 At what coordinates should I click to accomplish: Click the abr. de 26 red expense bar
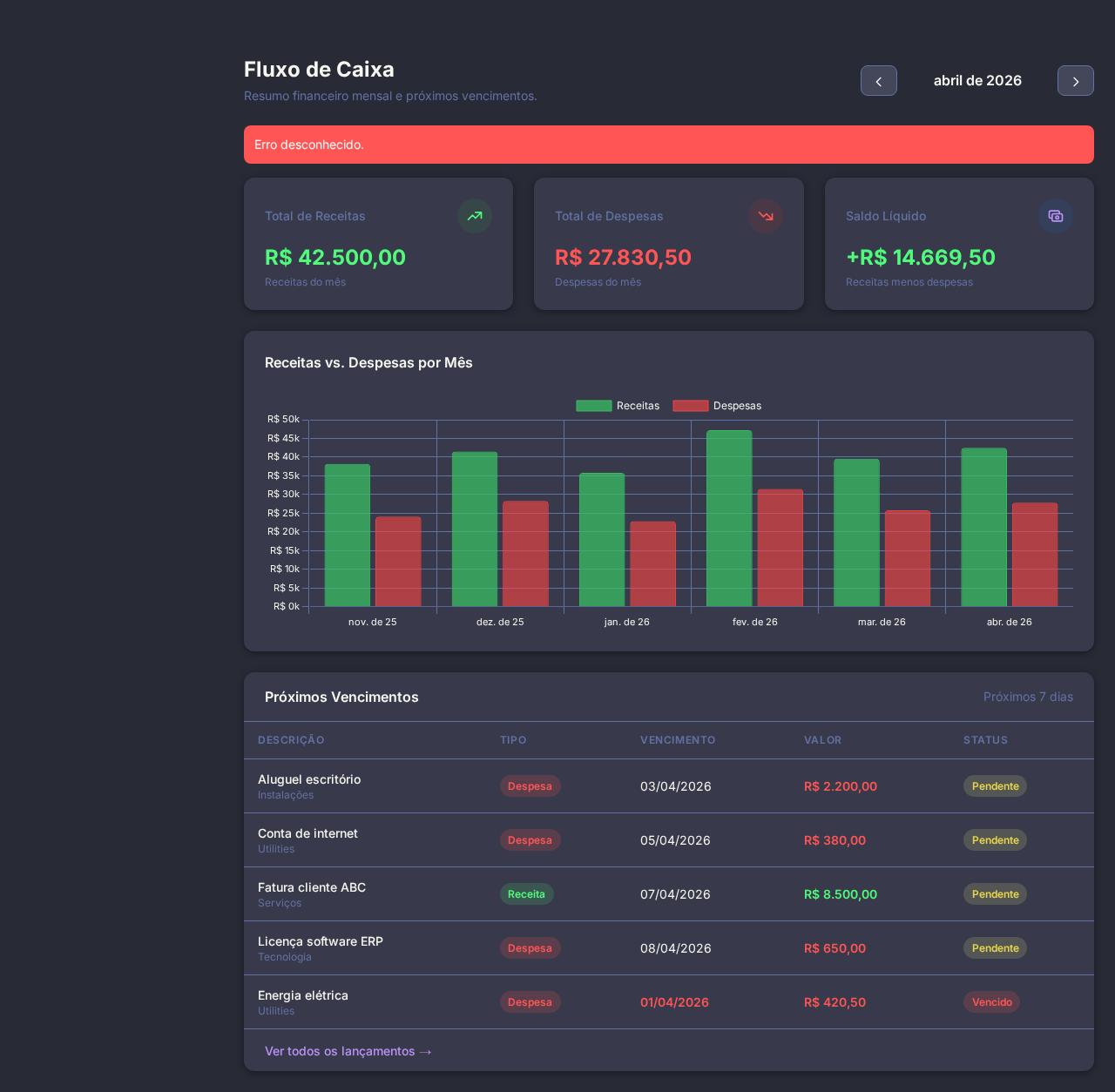[x=1034, y=554]
